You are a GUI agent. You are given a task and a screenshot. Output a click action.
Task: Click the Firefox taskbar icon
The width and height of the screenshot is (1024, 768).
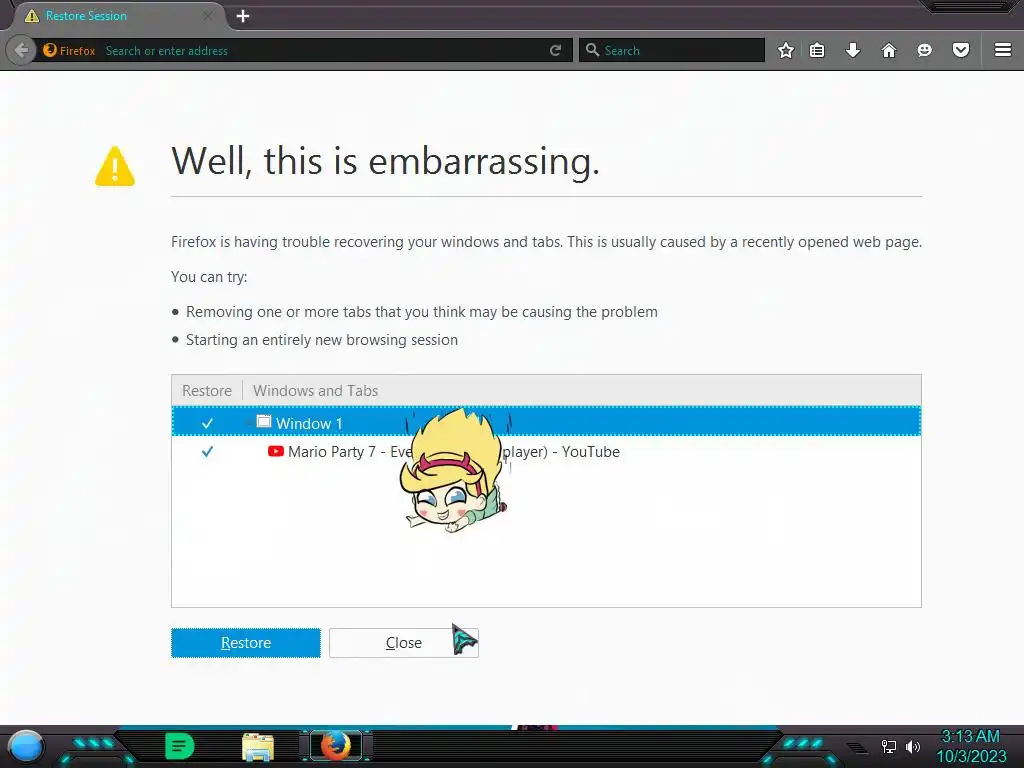coord(335,746)
